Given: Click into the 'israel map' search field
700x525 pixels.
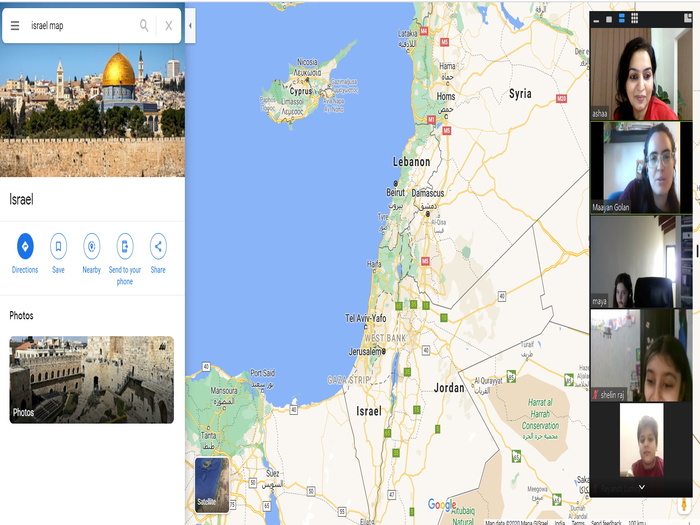Looking at the screenshot, I should [80, 25].
